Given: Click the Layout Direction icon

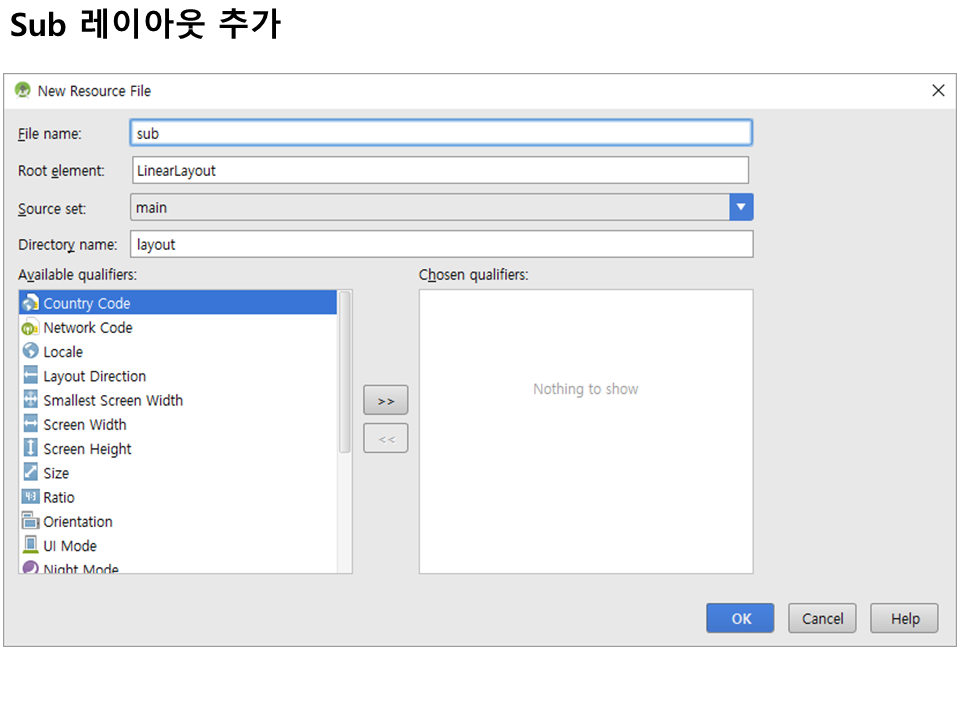Looking at the screenshot, I should tap(30, 376).
